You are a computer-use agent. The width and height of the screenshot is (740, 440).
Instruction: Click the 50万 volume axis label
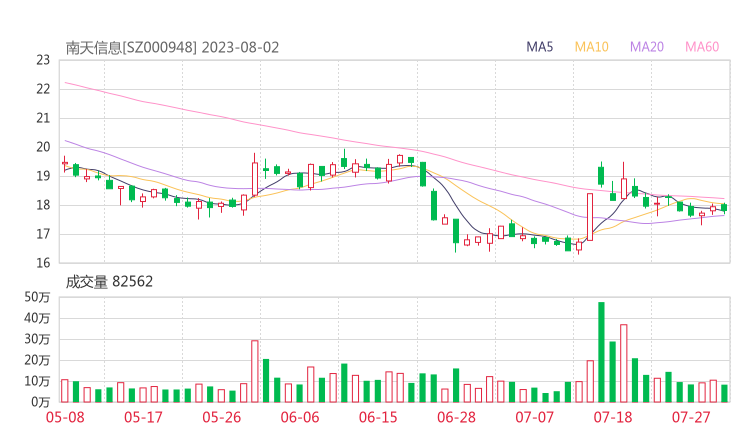tap(37, 297)
